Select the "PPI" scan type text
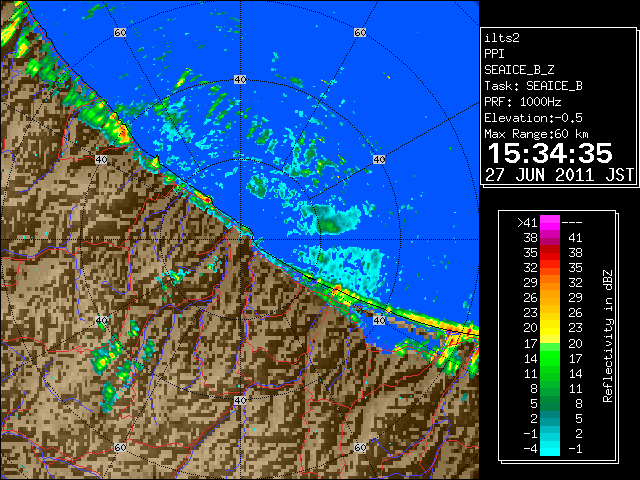This screenshot has height=480, width=640. [494, 54]
